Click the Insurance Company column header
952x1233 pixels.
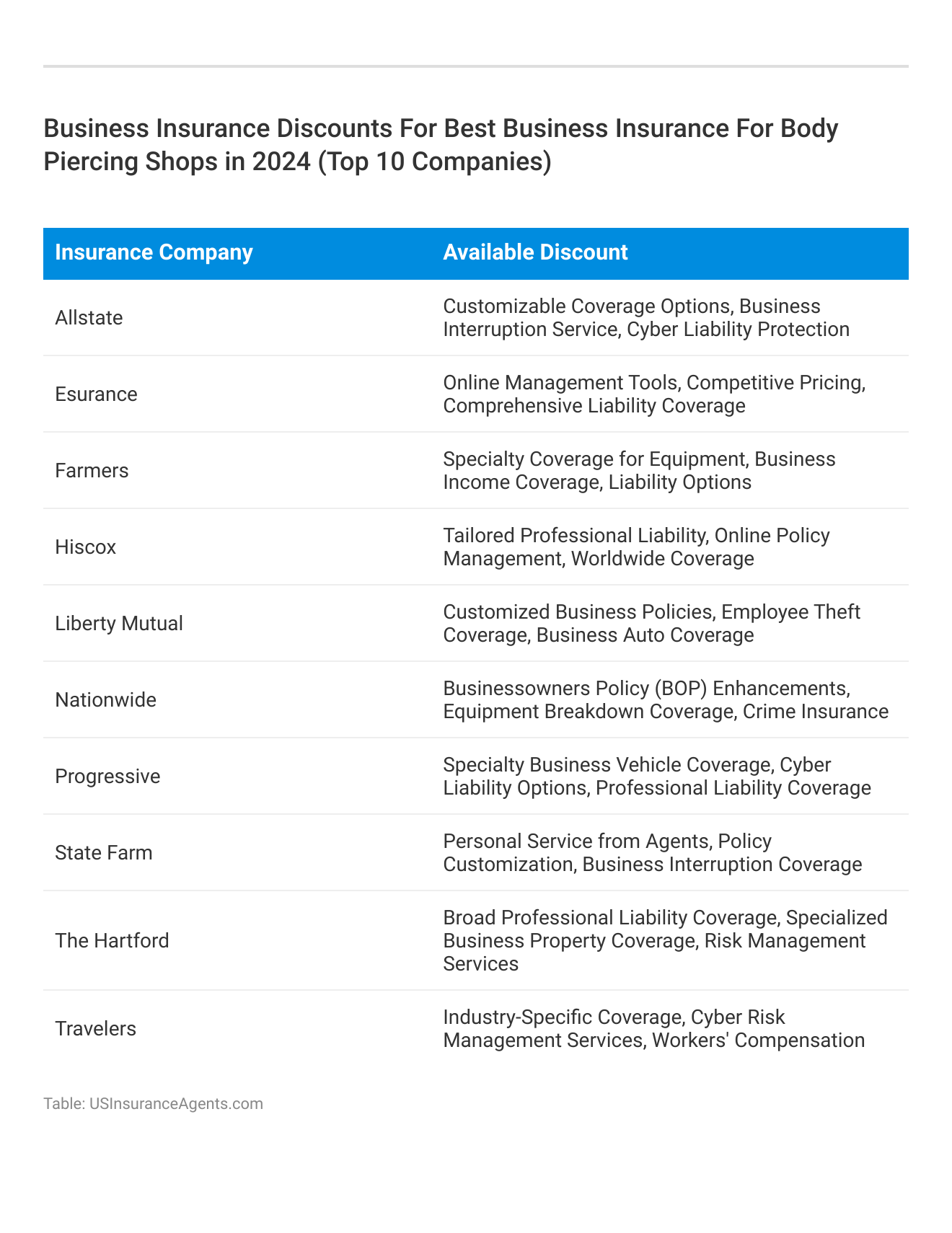tap(154, 252)
